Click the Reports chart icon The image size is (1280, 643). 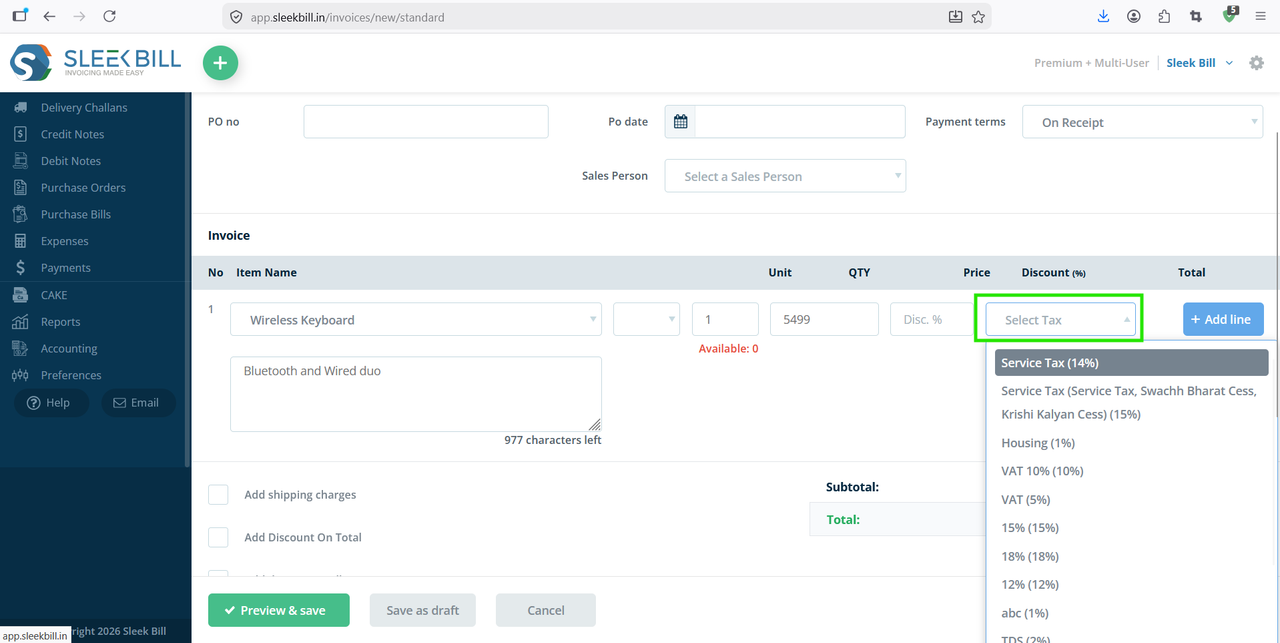[x=20, y=322]
